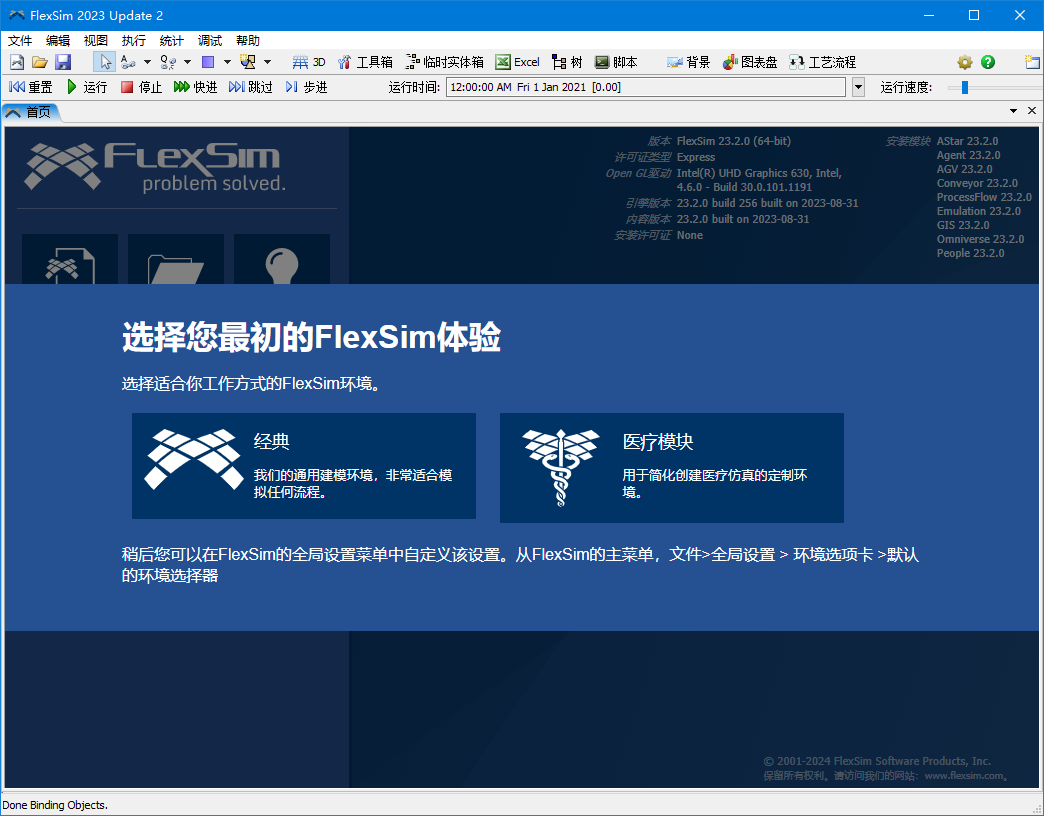
Task: Expand the selection square dropdown arrow
Action: (x=227, y=63)
